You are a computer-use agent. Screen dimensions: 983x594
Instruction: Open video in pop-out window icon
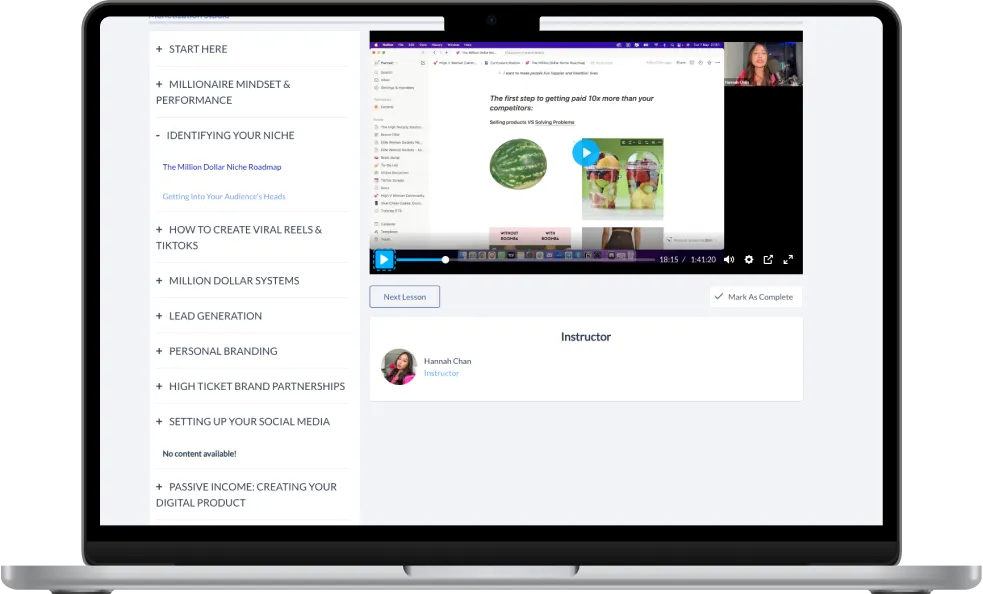(768, 260)
